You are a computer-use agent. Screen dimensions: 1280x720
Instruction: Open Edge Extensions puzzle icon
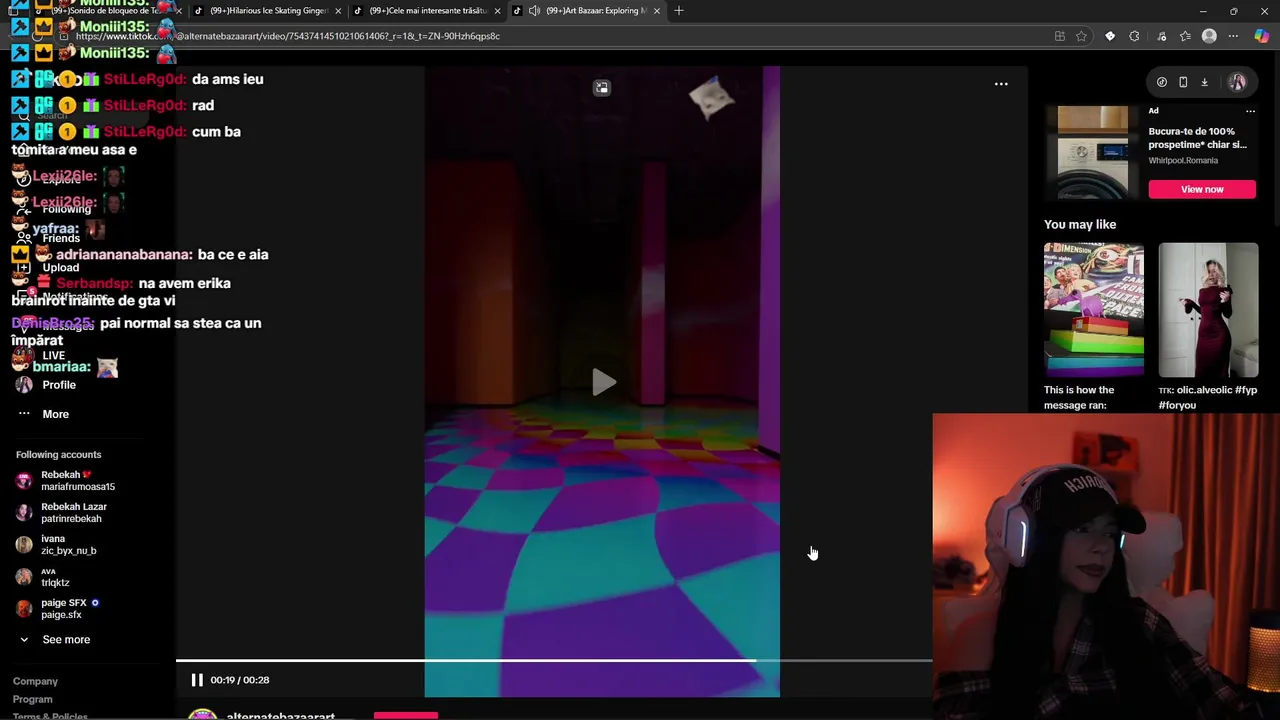(x=1134, y=36)
